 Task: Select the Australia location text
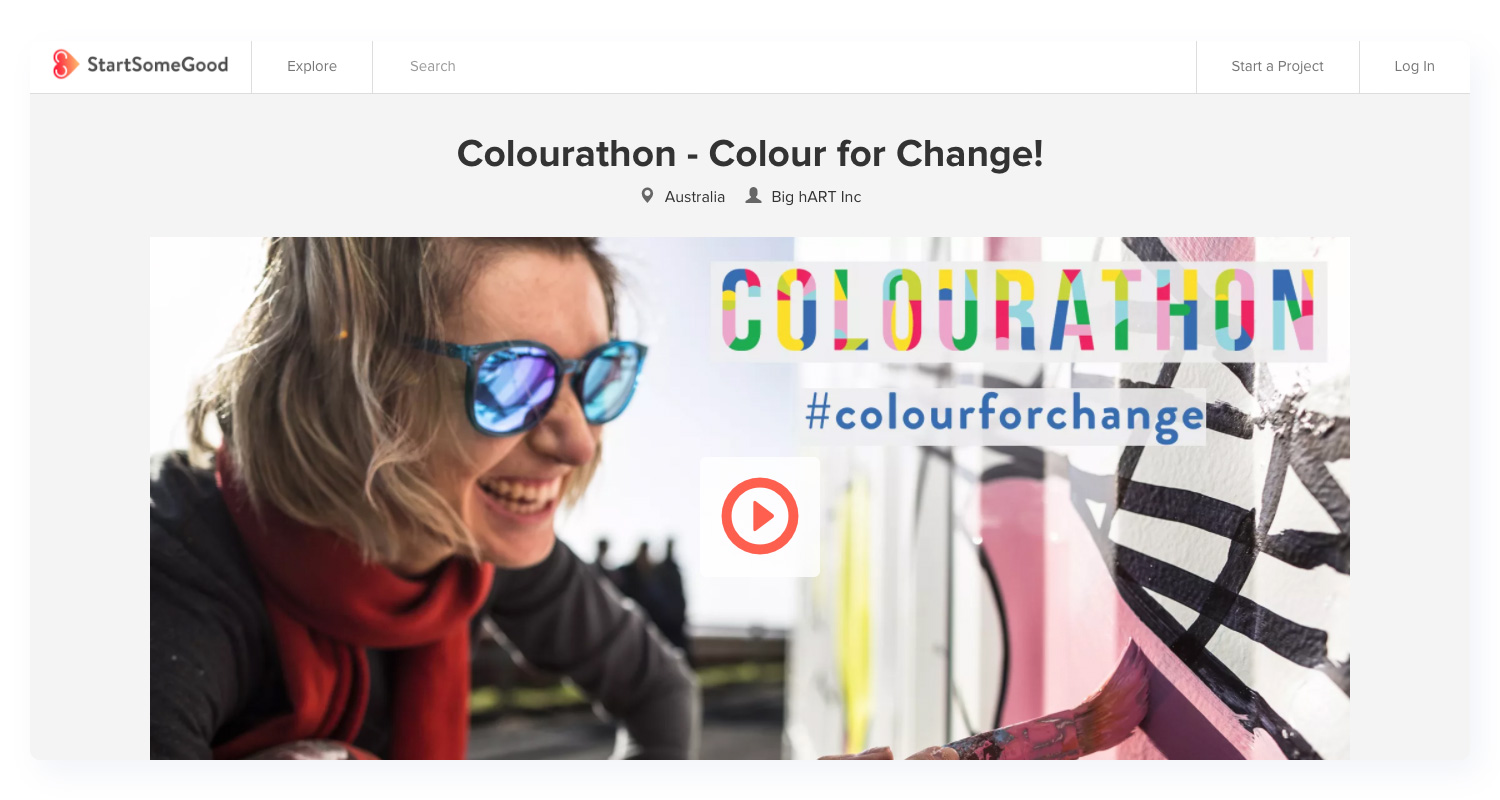(x=695, y=197)
